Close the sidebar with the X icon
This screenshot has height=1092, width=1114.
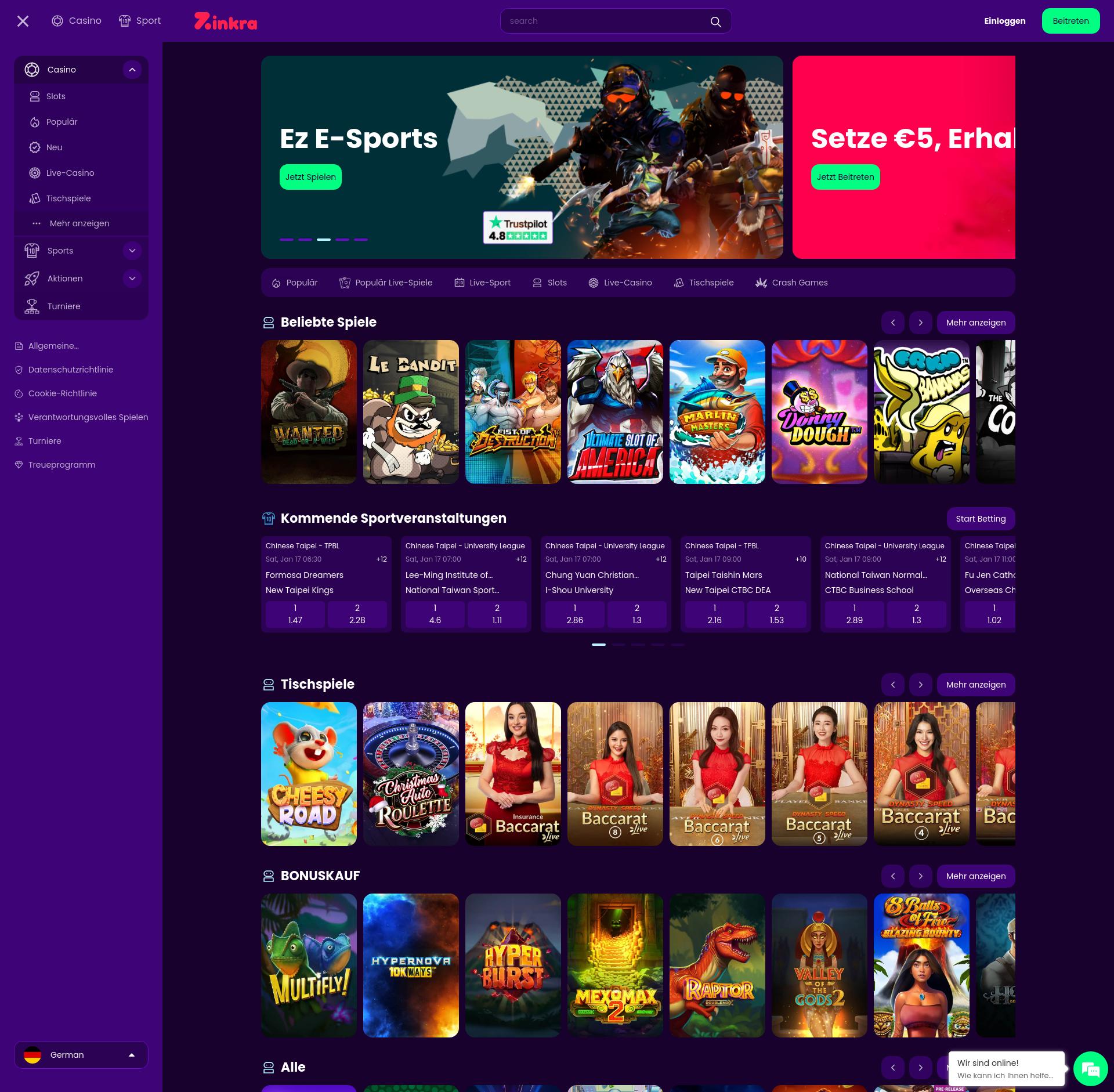click(23, 21)
